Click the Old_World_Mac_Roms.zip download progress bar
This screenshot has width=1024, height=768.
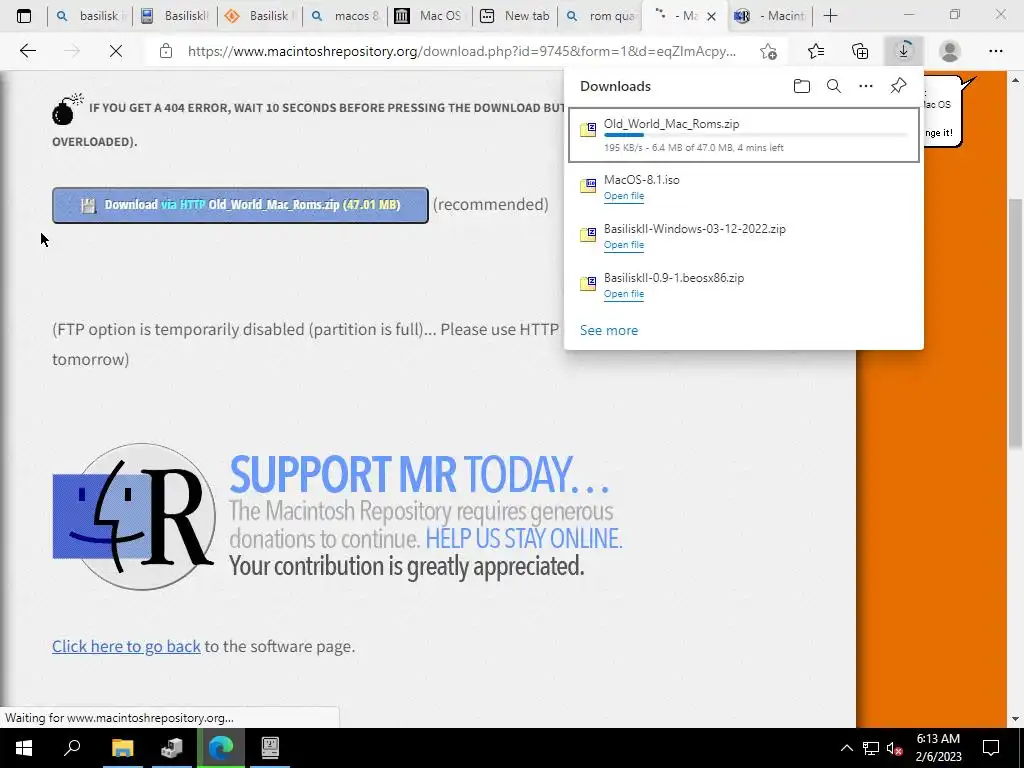756,135
